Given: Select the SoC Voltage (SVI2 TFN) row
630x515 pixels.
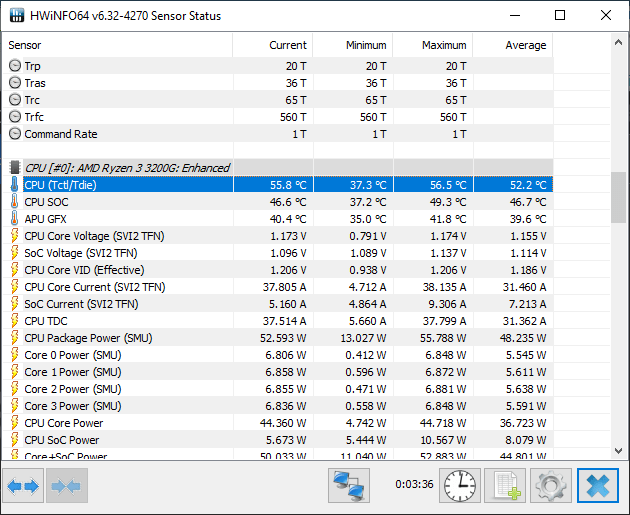Looking at the screenshot, I should pos(278,253).
